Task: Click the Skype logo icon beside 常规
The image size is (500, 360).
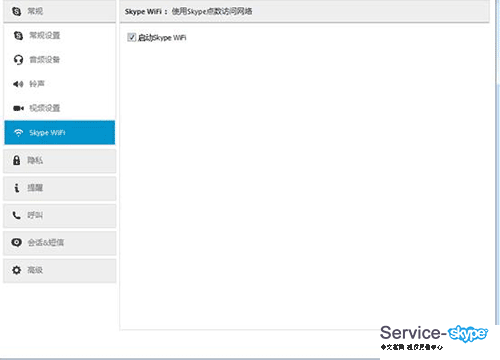Action: pos(16,11)
